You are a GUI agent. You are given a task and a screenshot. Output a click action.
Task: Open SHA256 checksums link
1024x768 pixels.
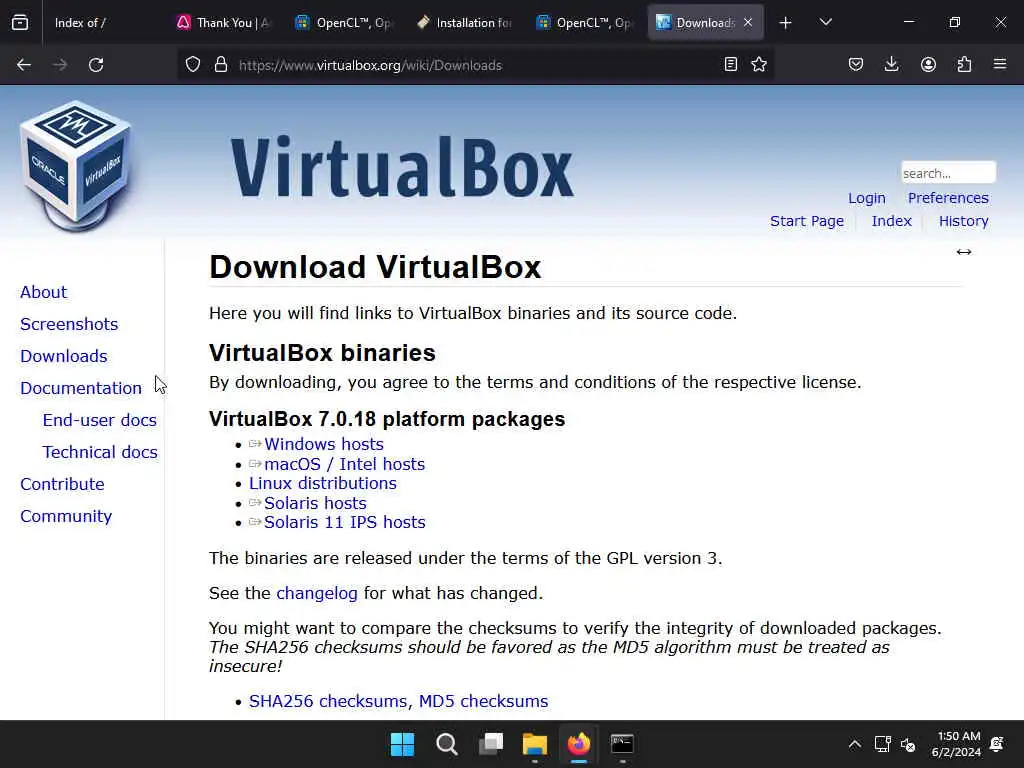[x=330, y=701]
